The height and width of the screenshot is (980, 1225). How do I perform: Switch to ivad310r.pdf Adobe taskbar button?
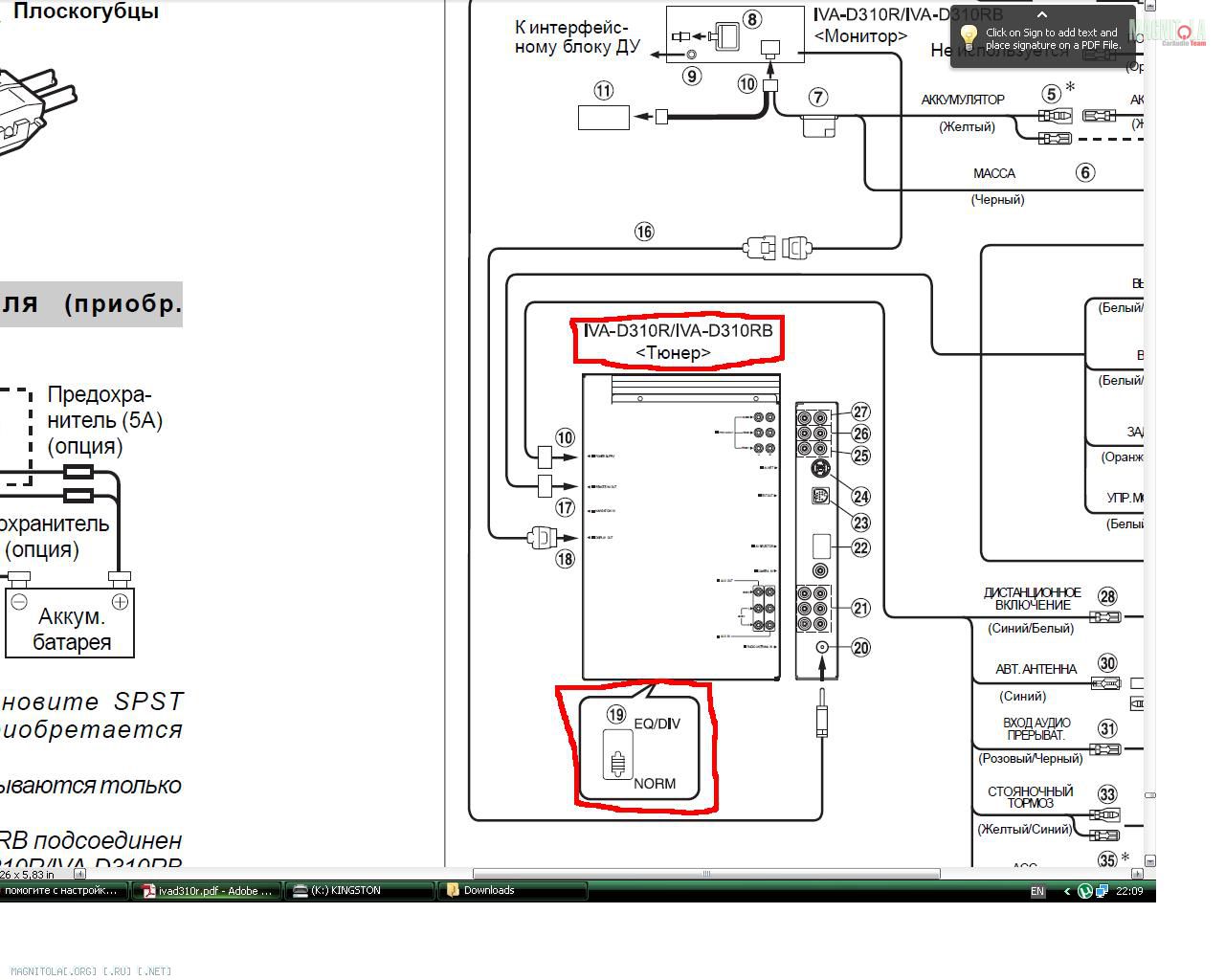click(207, 890)
